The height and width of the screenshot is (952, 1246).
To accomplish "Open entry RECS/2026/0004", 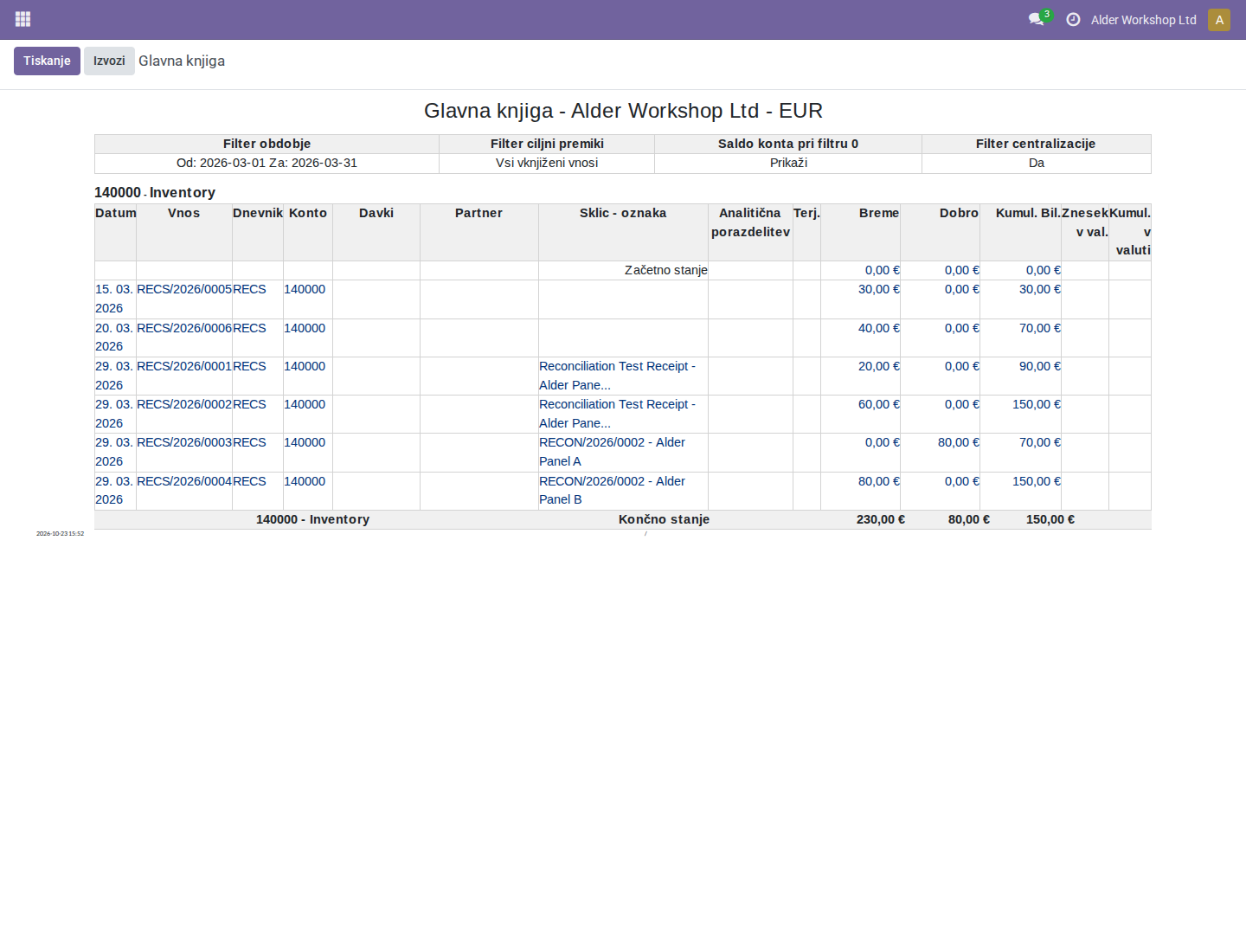I will point(184,481).
